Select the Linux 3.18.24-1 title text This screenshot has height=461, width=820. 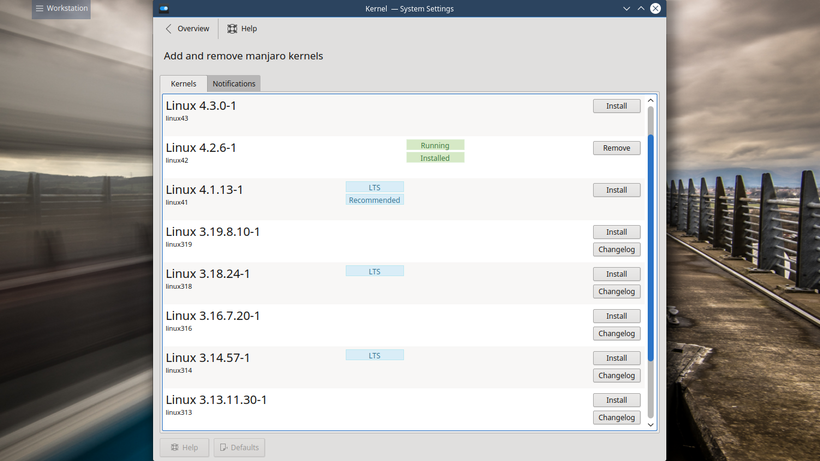[208, 274]
